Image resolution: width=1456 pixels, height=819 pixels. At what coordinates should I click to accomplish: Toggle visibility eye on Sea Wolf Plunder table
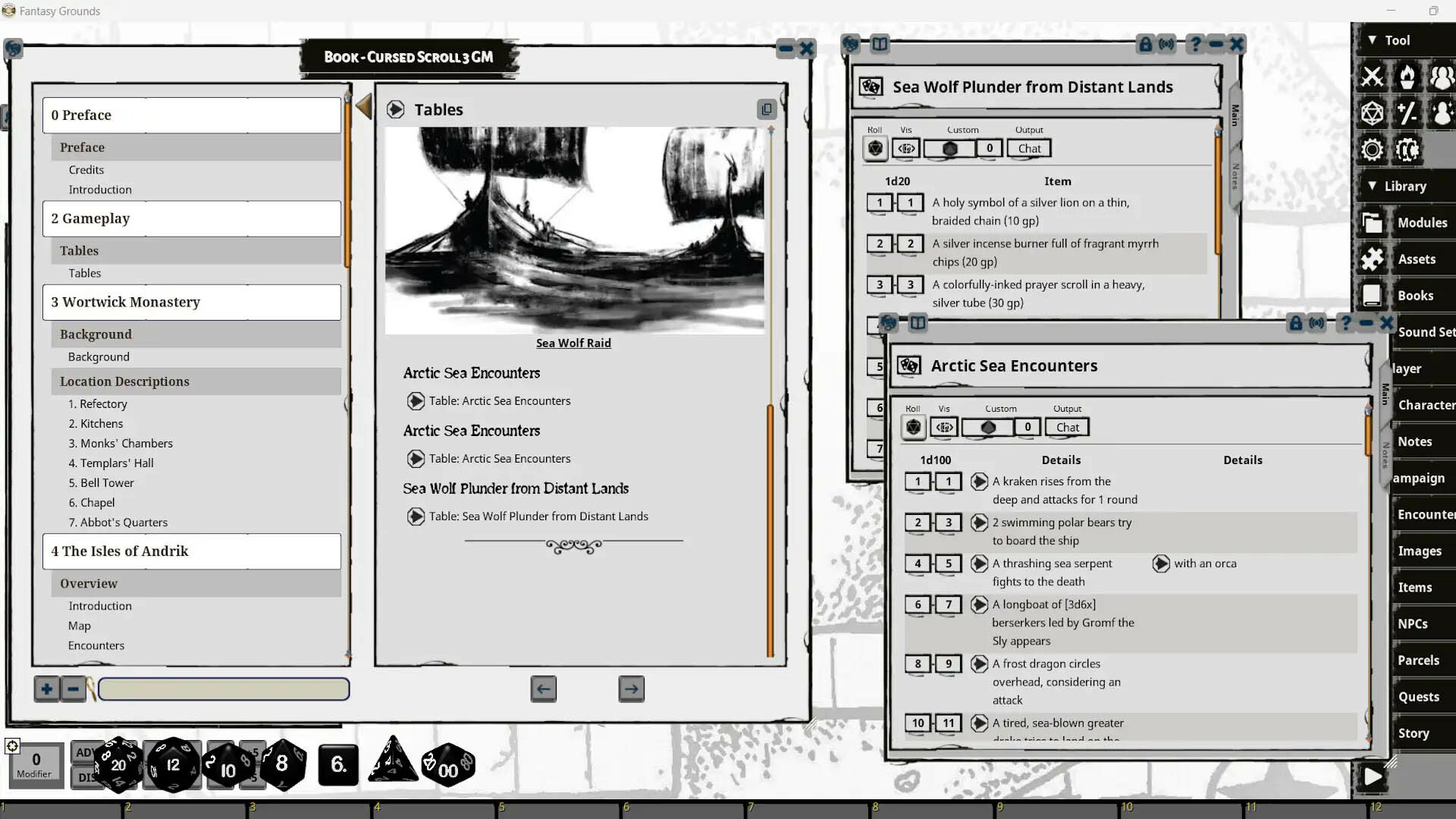(x=905, y=148)
